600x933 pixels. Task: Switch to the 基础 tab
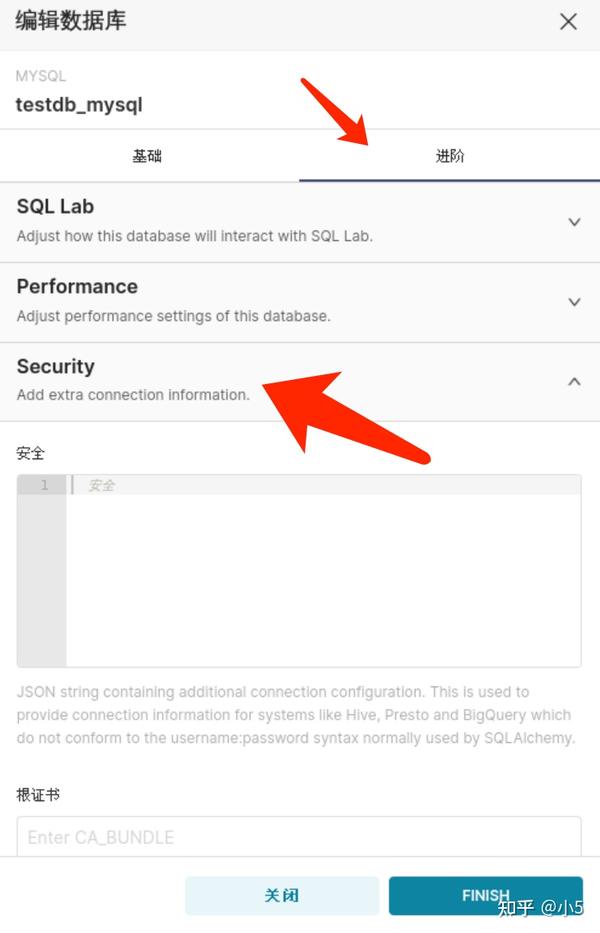click(147, 156)
